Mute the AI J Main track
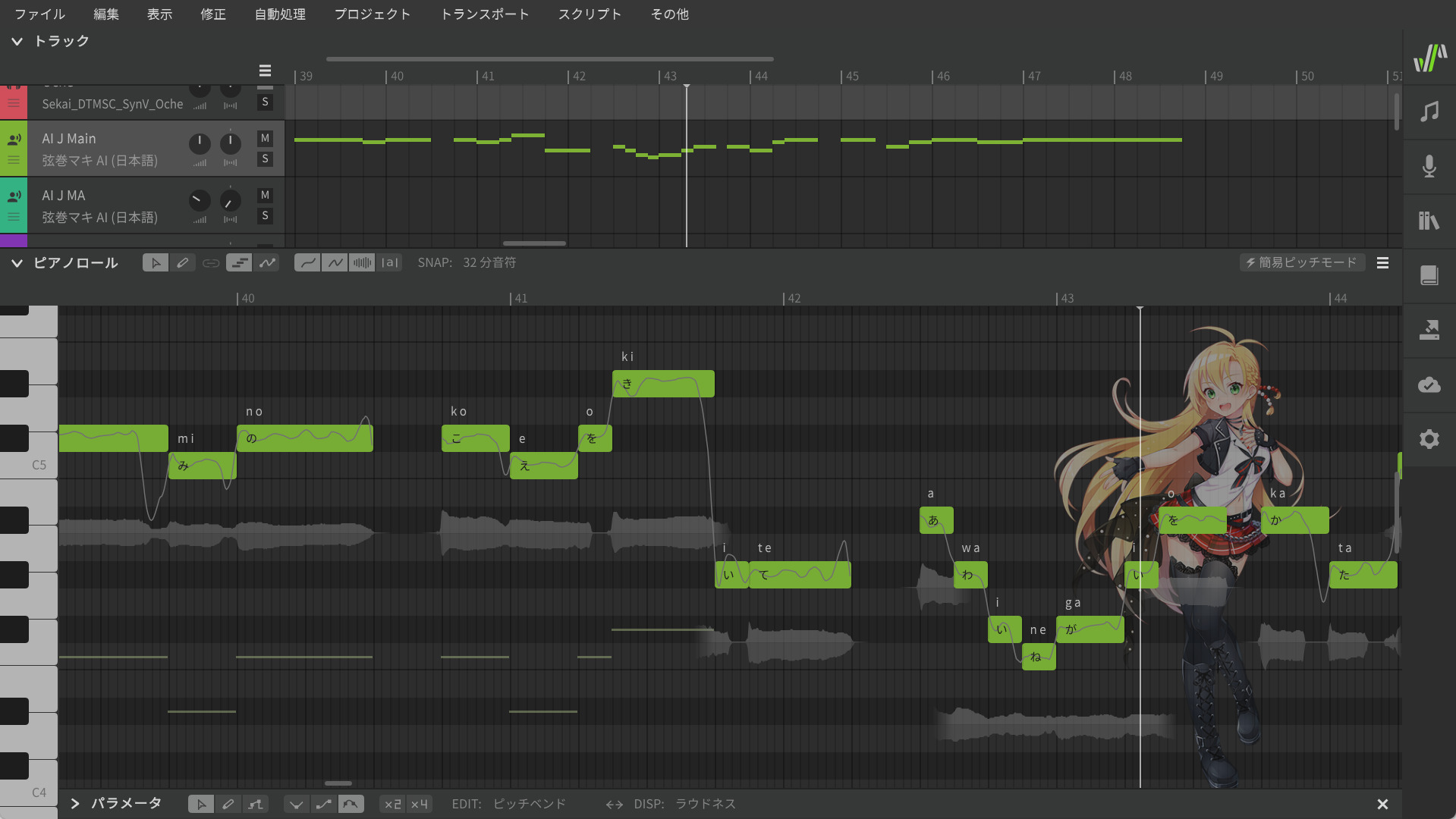Image resolution: width=1456 pixels, height=819 pixels. [265, 138]
